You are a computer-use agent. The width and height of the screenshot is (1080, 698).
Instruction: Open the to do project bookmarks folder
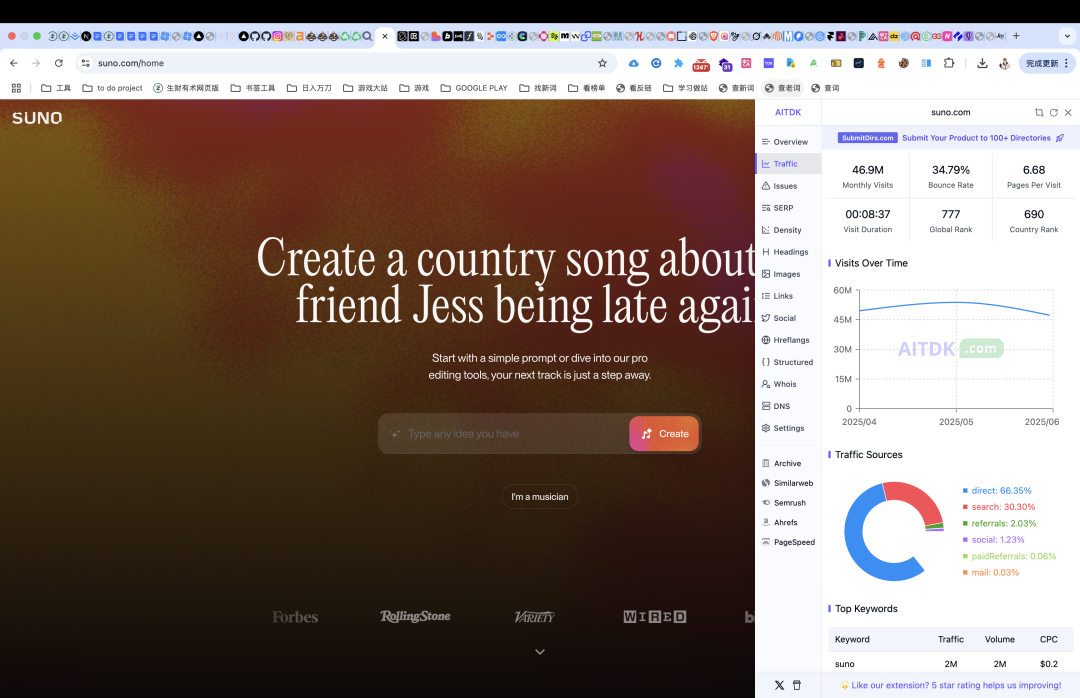[x=112, y=88]
